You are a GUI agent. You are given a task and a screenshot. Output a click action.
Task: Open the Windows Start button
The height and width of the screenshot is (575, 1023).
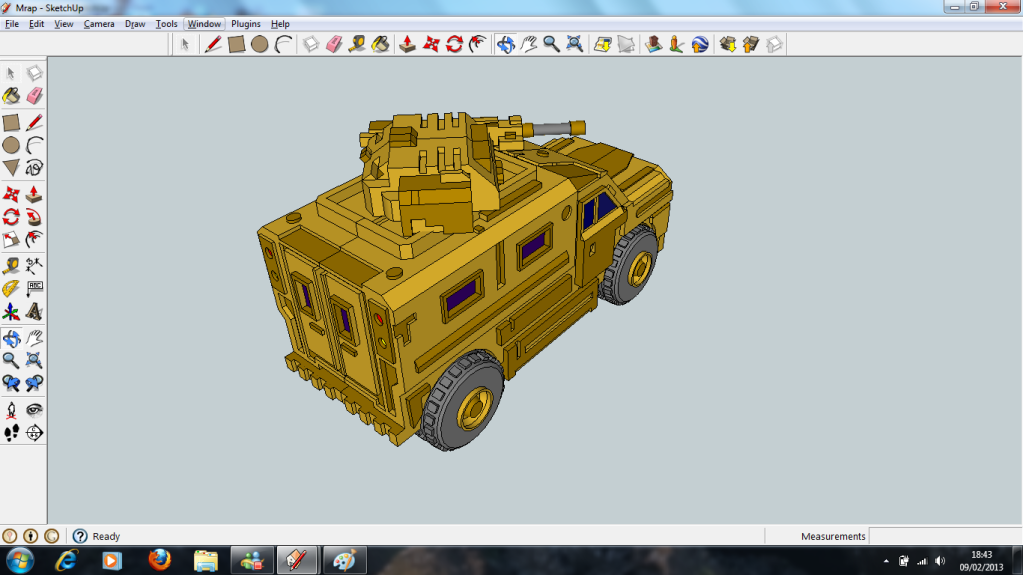click(20, 561)
